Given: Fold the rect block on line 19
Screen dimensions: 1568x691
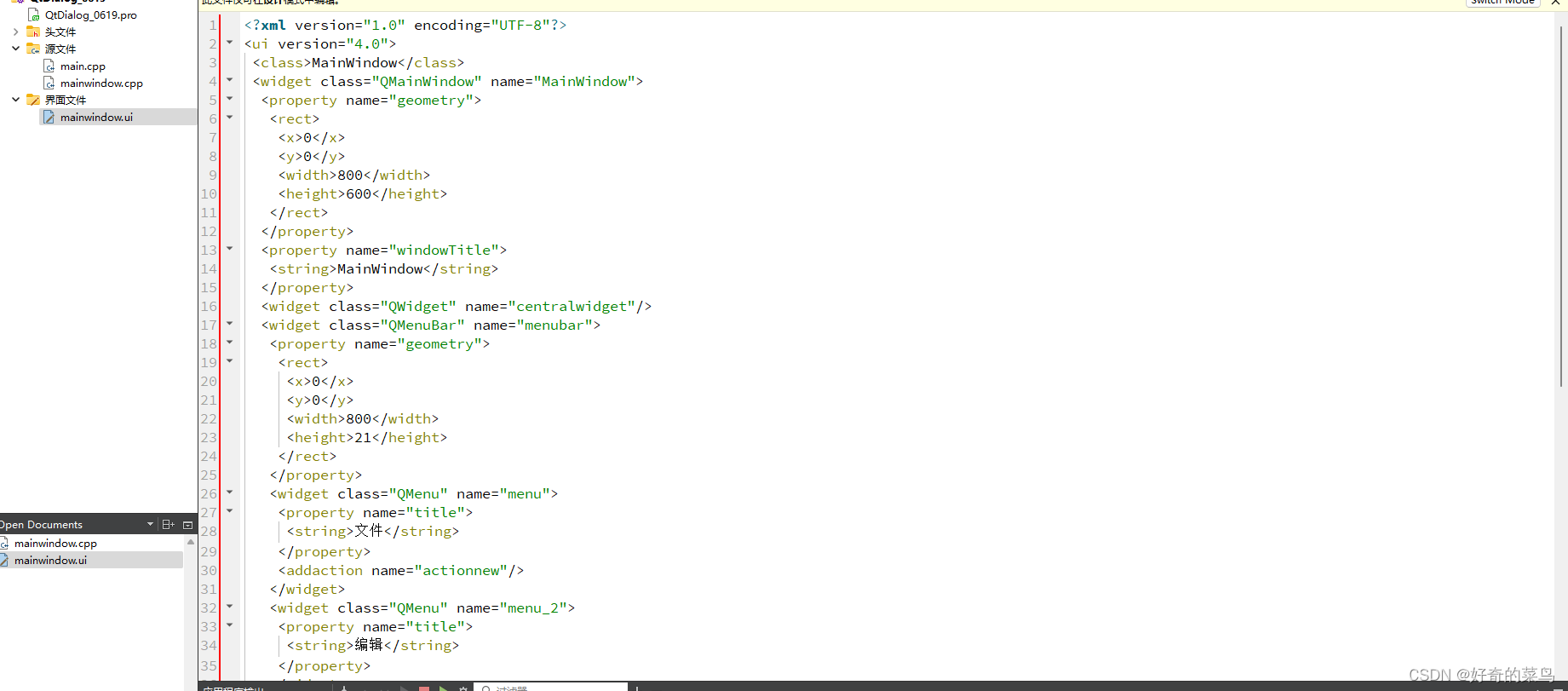Looking at the screenshot, I should point(229,360).
